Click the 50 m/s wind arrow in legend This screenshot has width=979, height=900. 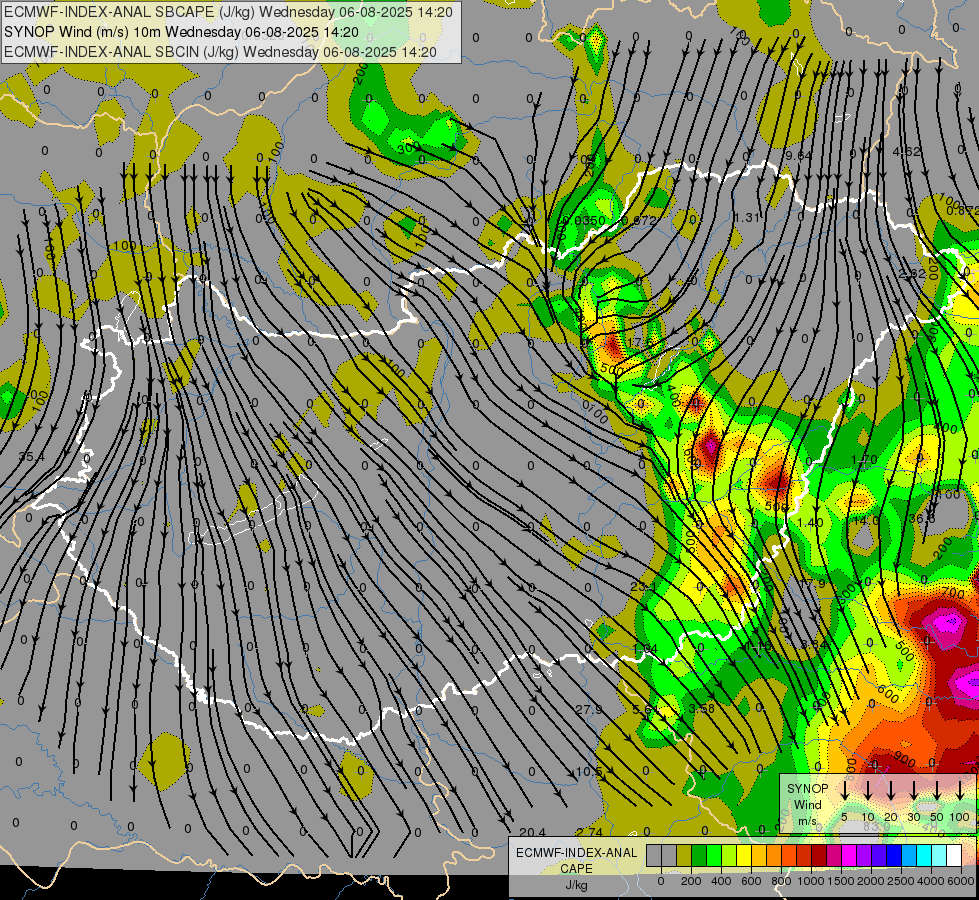point(937,790)
